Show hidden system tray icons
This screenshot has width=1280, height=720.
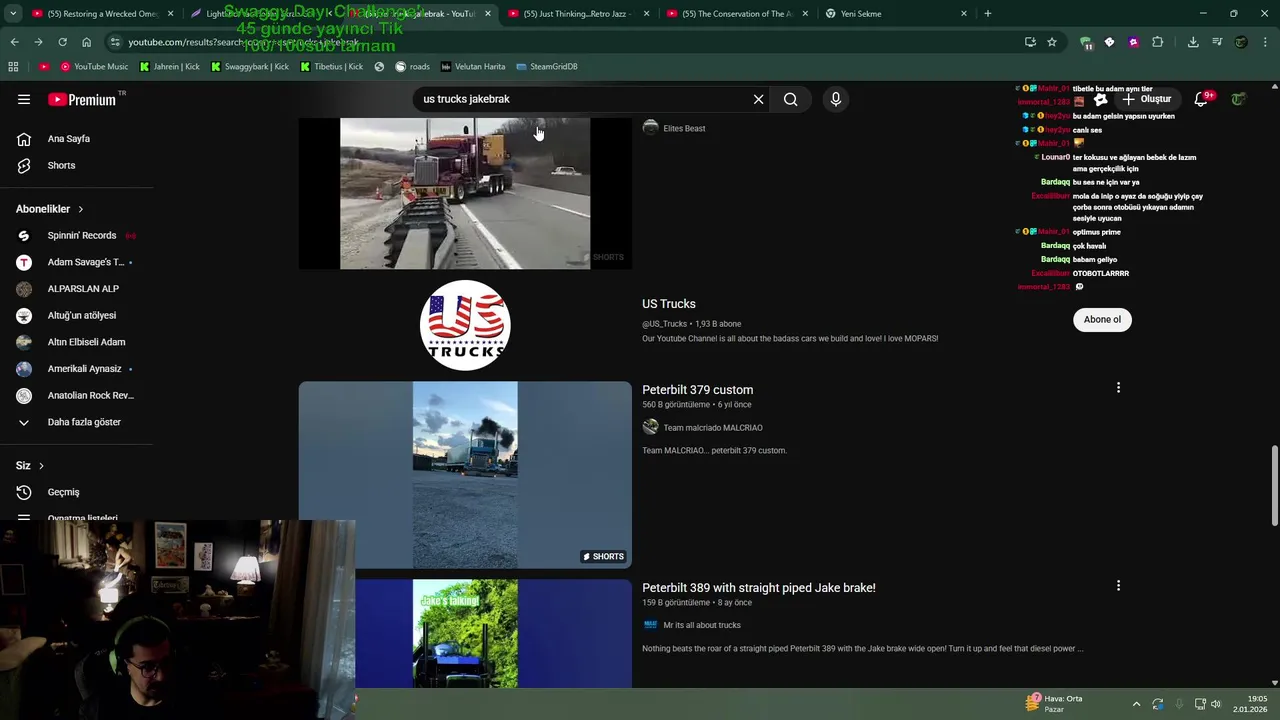(1136, 704)
